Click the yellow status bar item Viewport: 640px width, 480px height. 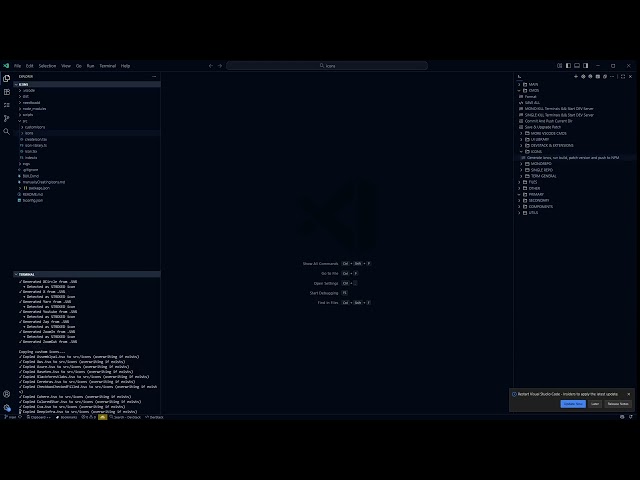click(102, 417)
